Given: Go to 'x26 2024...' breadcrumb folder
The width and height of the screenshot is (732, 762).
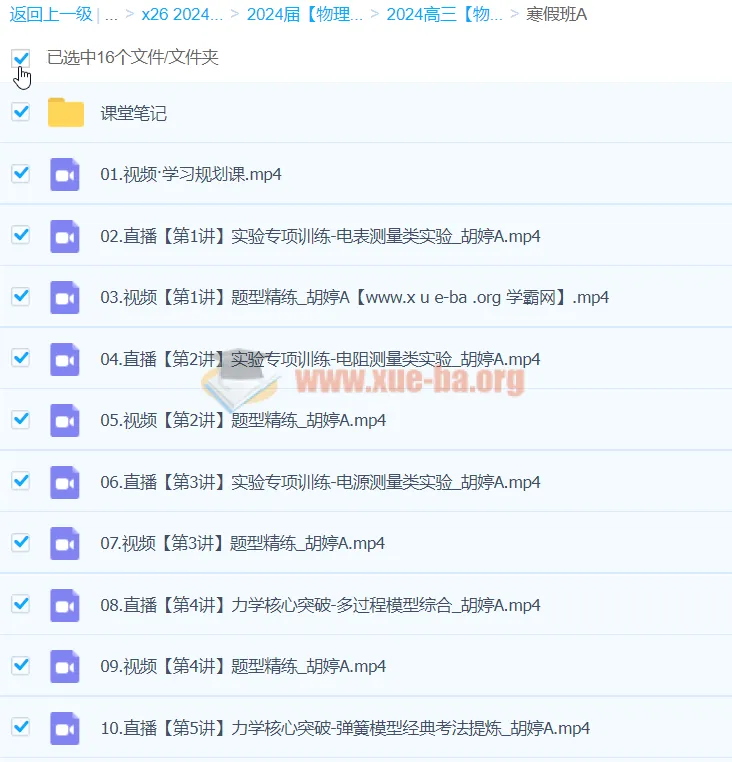Looking at the screenshot, I should pyautogui.click(x=182, y=14).
